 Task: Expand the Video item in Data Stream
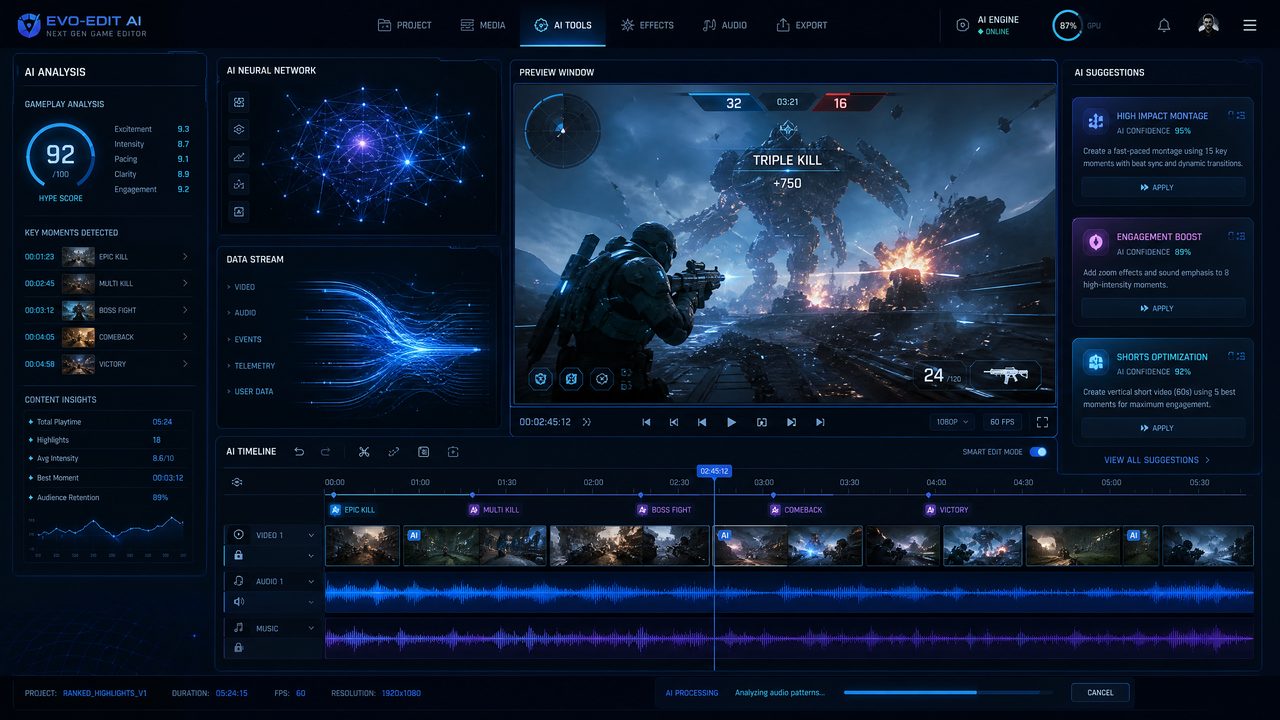[x=241, y=287]
